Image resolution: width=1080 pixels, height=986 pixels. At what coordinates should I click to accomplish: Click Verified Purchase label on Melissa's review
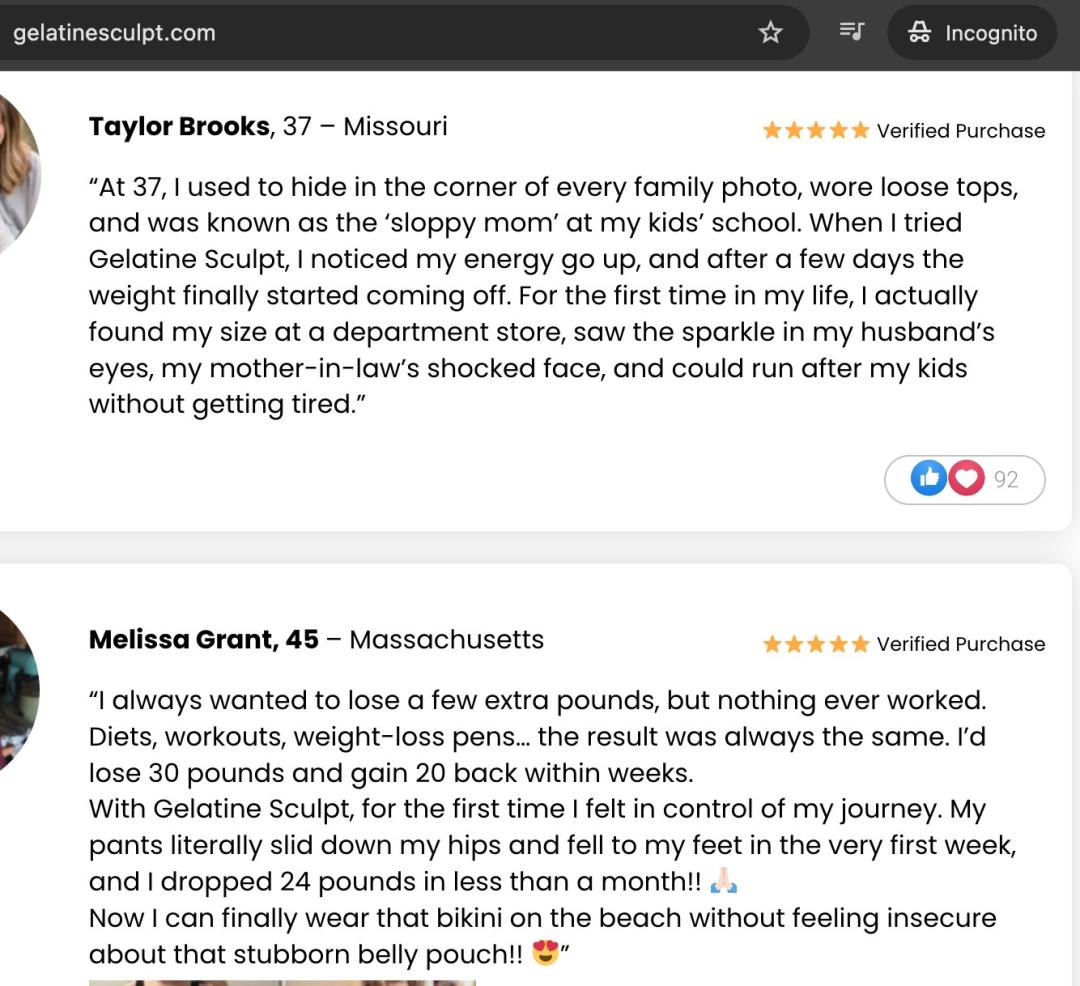click(961, 644)
